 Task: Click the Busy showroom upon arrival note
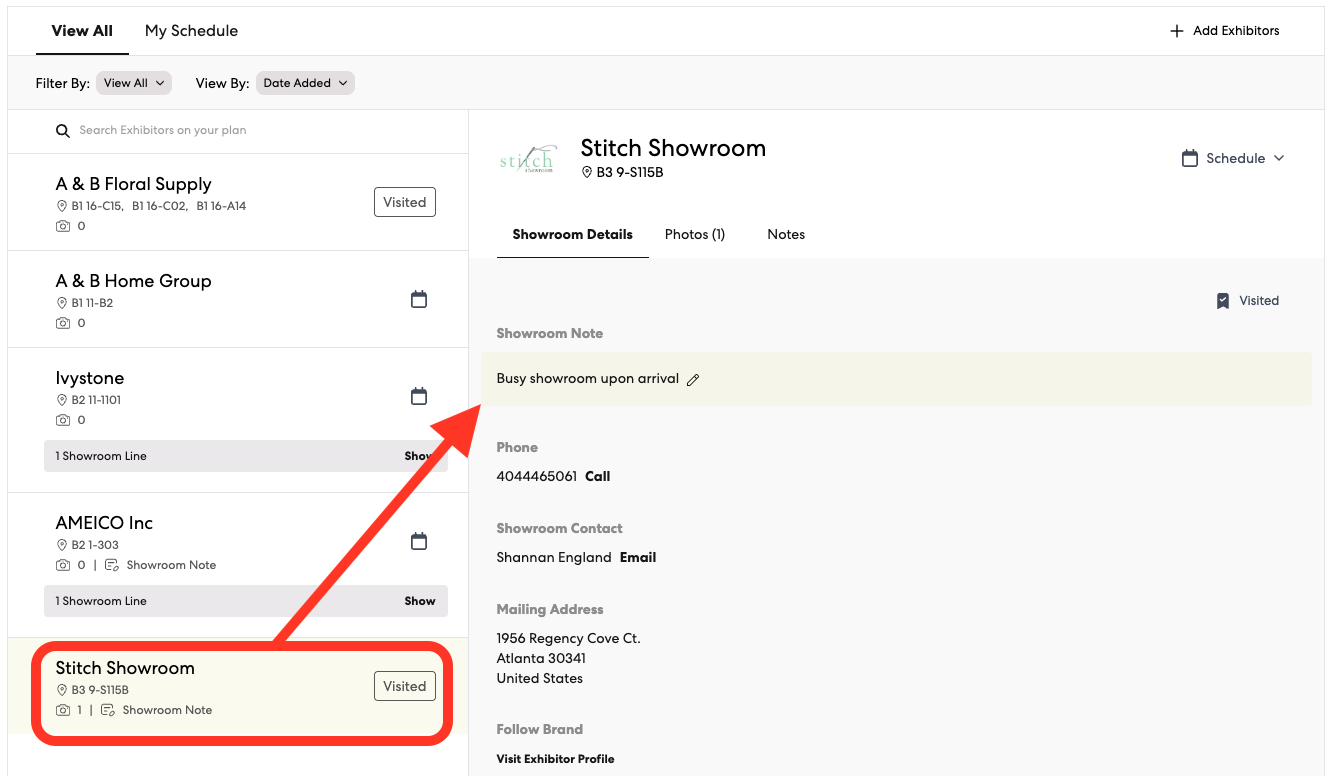tap(588, 379)
